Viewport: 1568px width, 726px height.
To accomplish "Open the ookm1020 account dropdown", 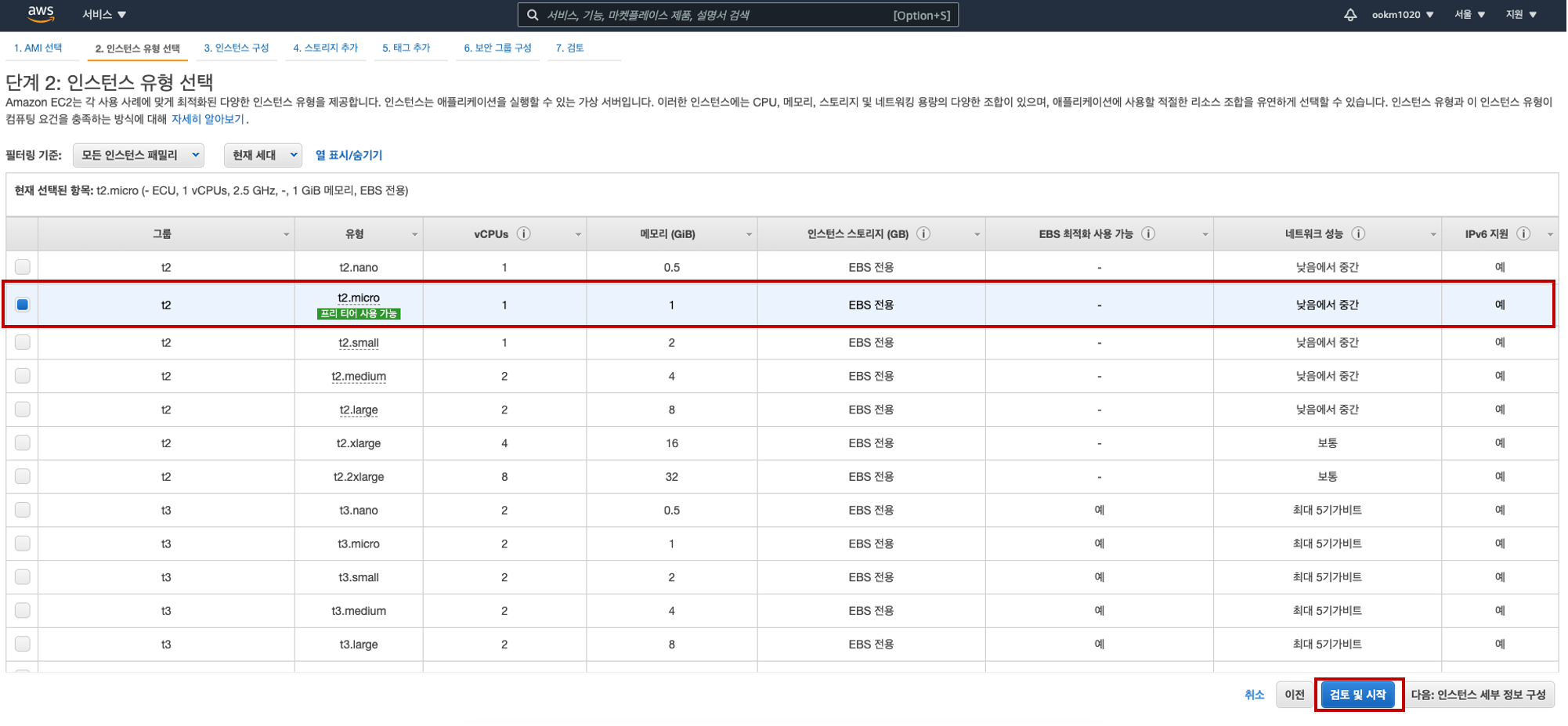I will 1403,15.
